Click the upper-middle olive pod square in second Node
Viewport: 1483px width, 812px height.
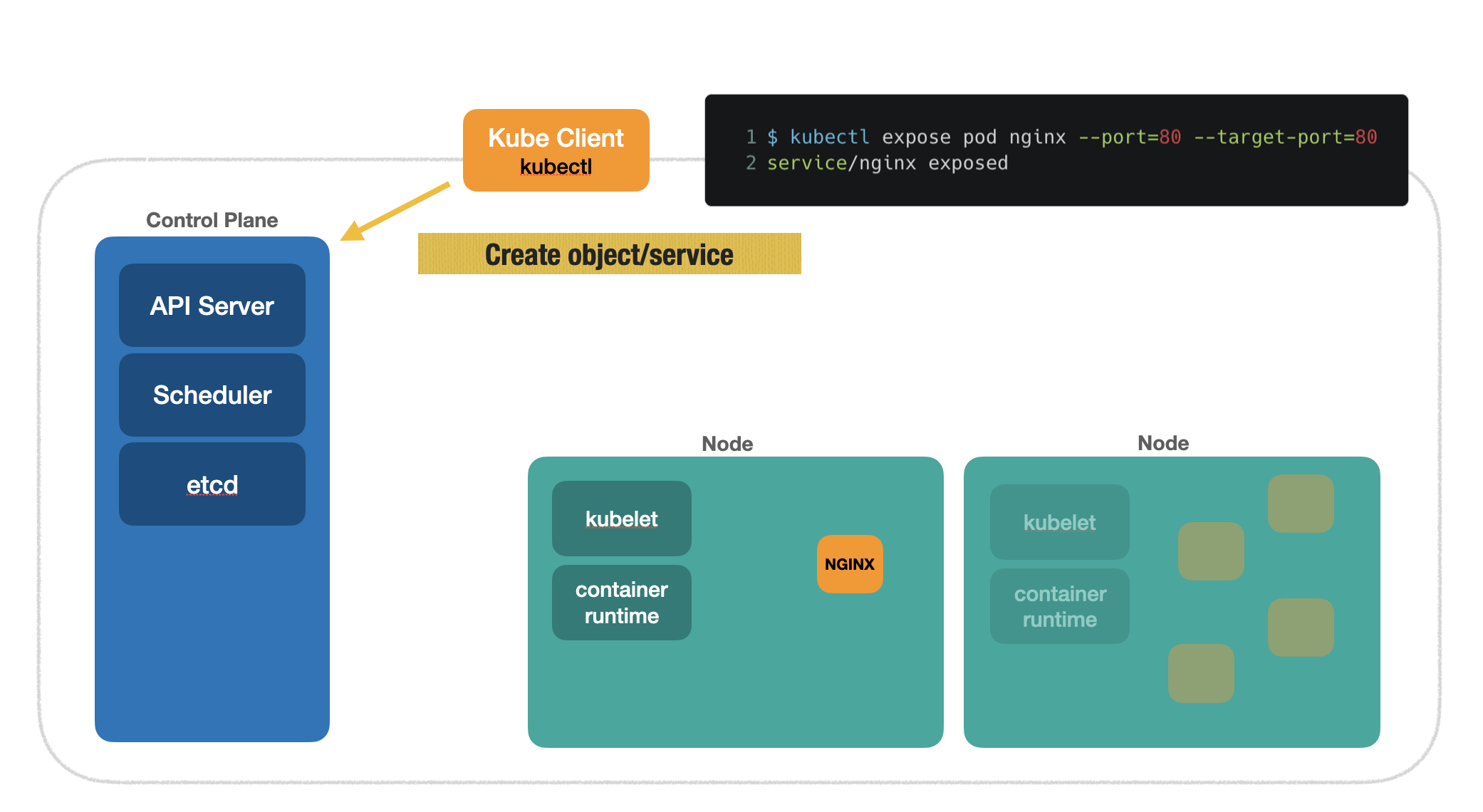[x=1210, y=551]
